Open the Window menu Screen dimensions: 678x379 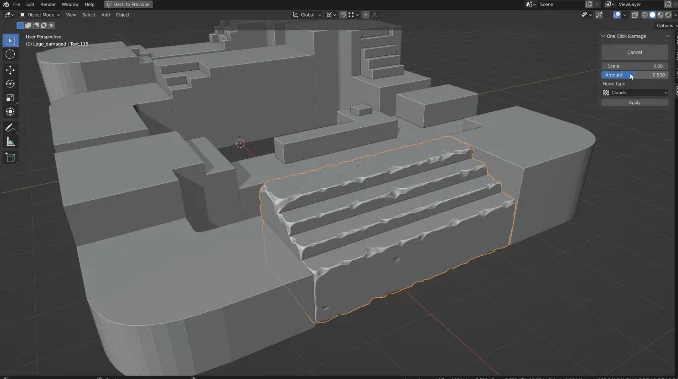click(x=70, y=4)
